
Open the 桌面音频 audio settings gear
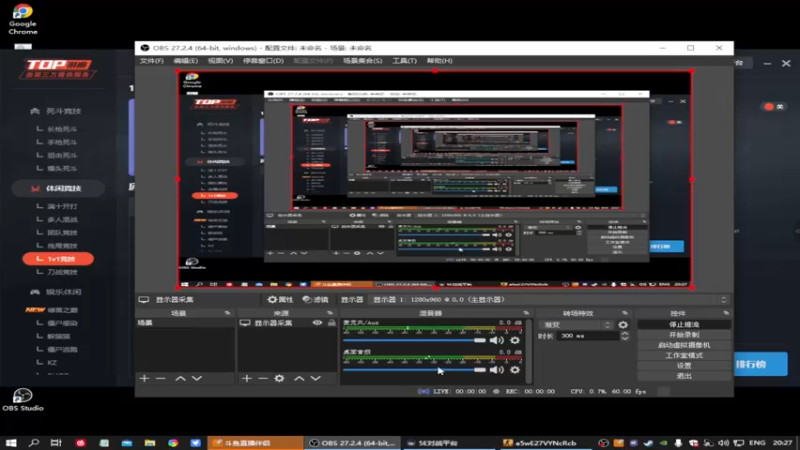coord(515,370)
